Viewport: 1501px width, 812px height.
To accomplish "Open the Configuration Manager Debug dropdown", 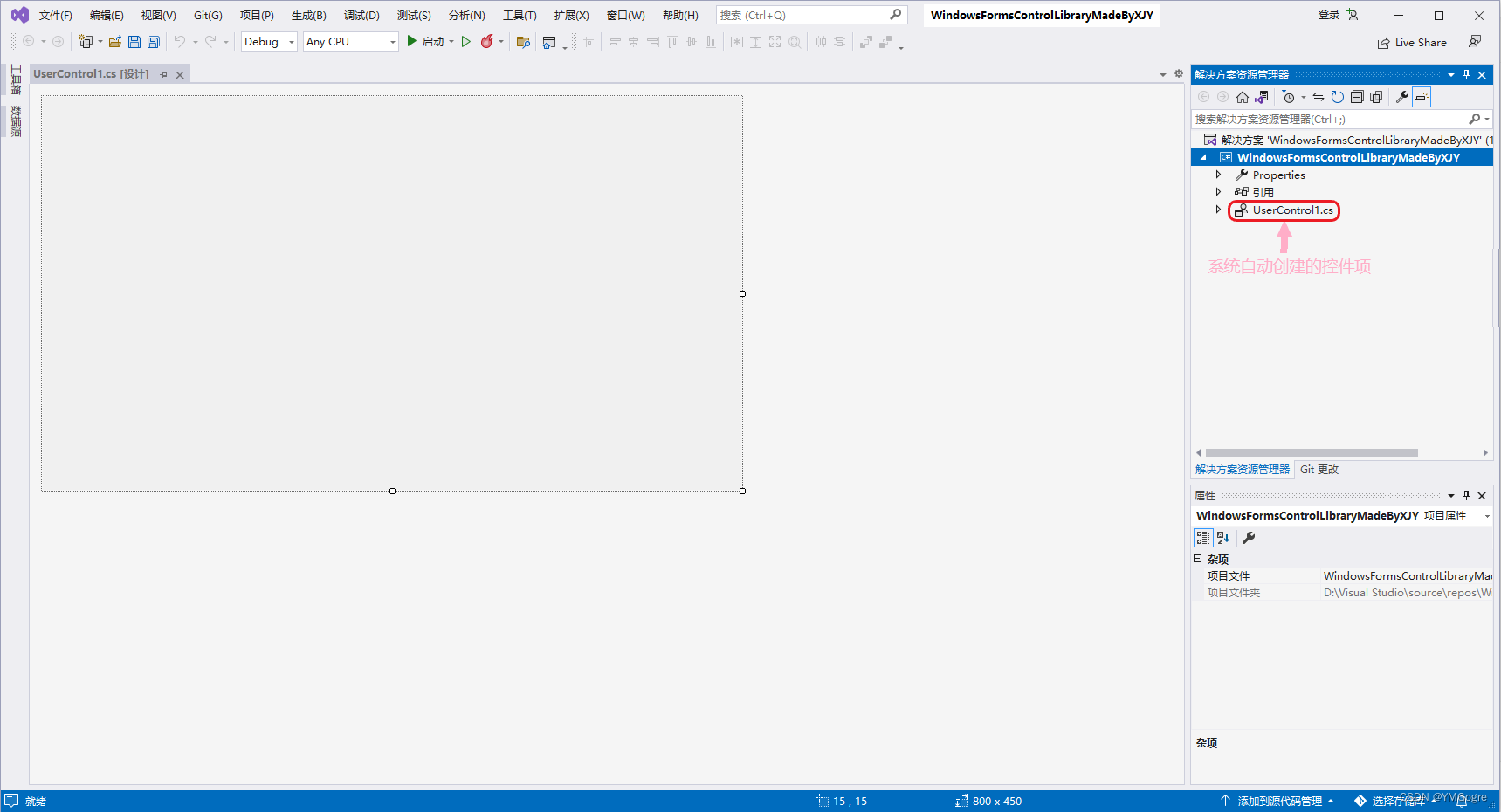I will 269,42.
